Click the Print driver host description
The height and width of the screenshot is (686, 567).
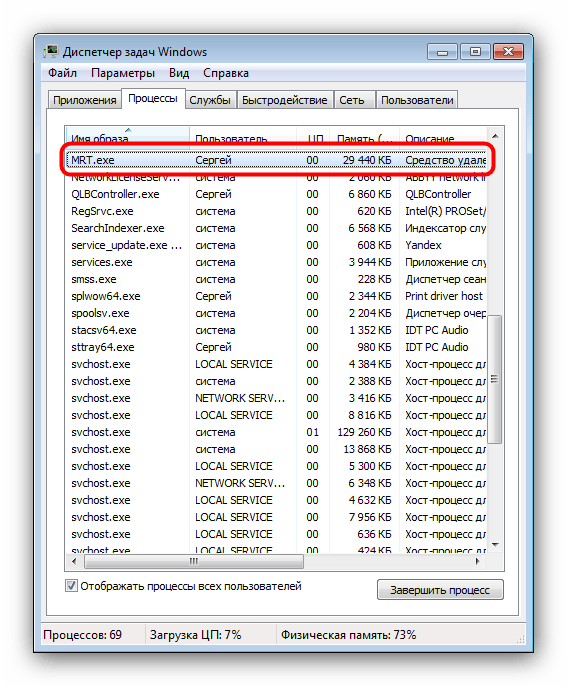[x=444, y=296]
